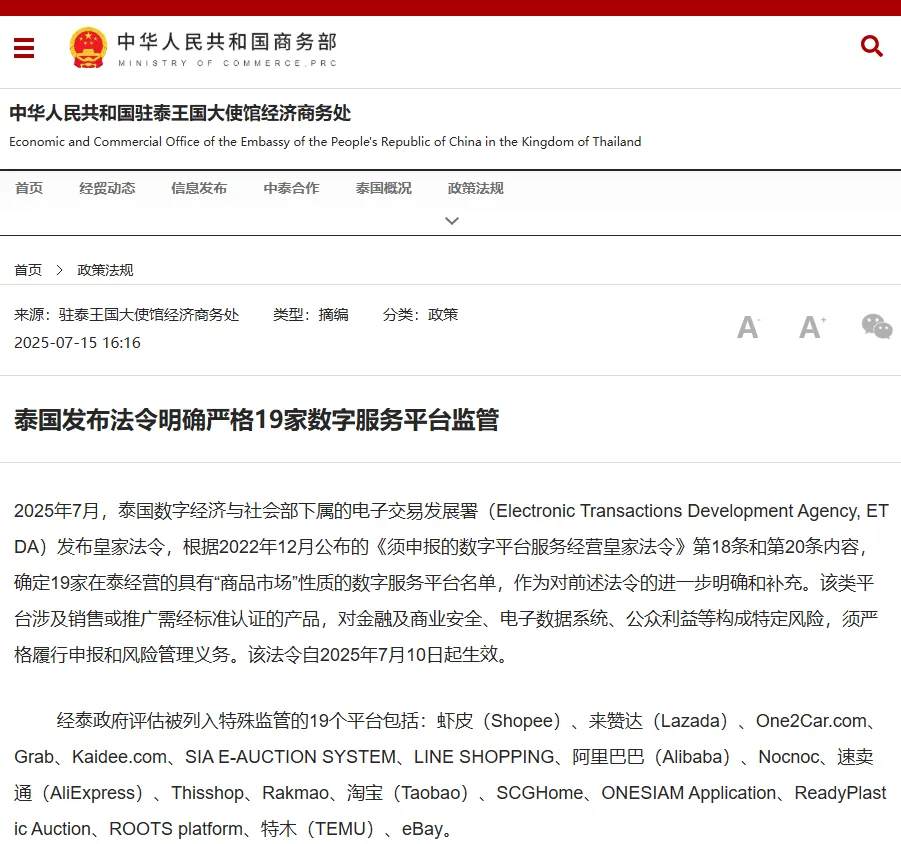Click the English embassy office subtitle

tap(325, 142)
